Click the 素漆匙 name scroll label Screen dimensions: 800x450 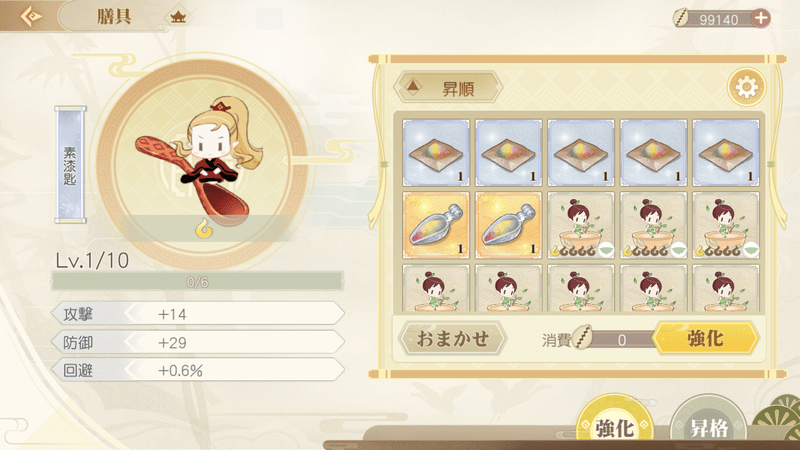[70, 165]
